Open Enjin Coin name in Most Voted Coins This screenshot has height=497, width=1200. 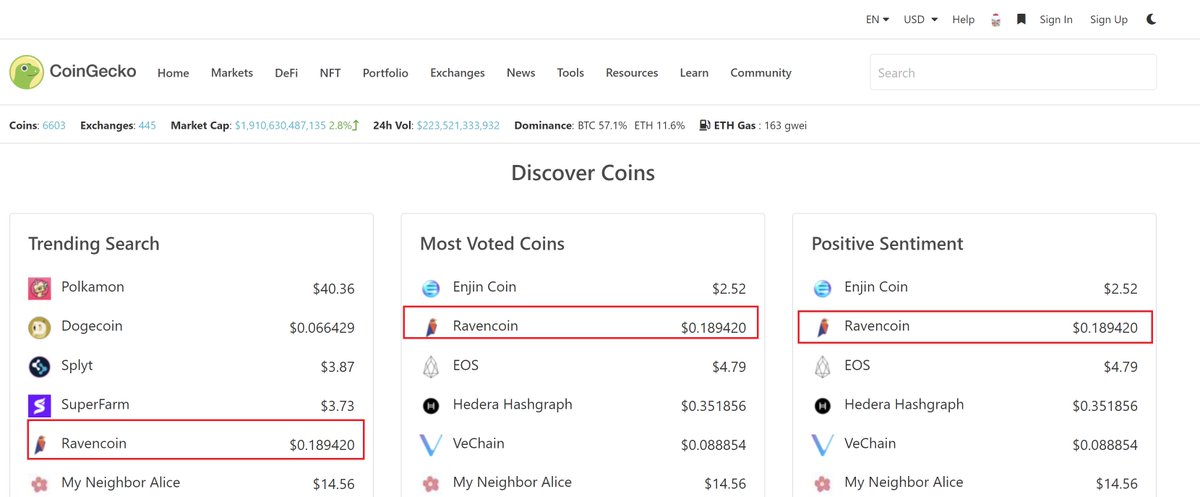[x=485, y=287]
